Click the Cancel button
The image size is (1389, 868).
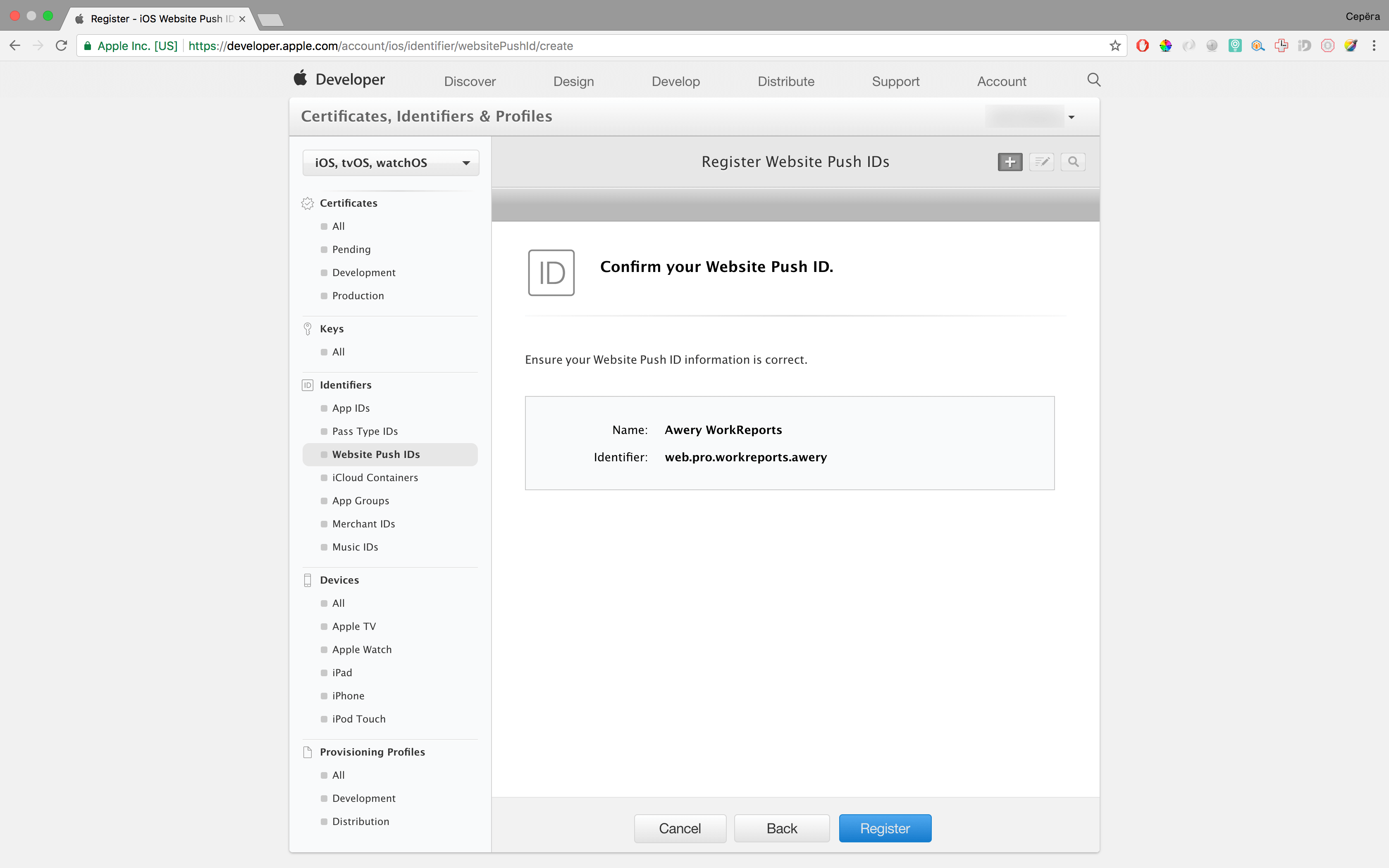(x=680, y=828)
